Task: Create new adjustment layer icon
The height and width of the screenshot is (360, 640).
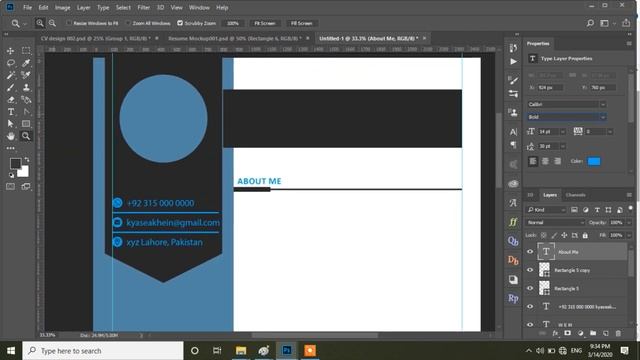Action: tap(580, 333)
